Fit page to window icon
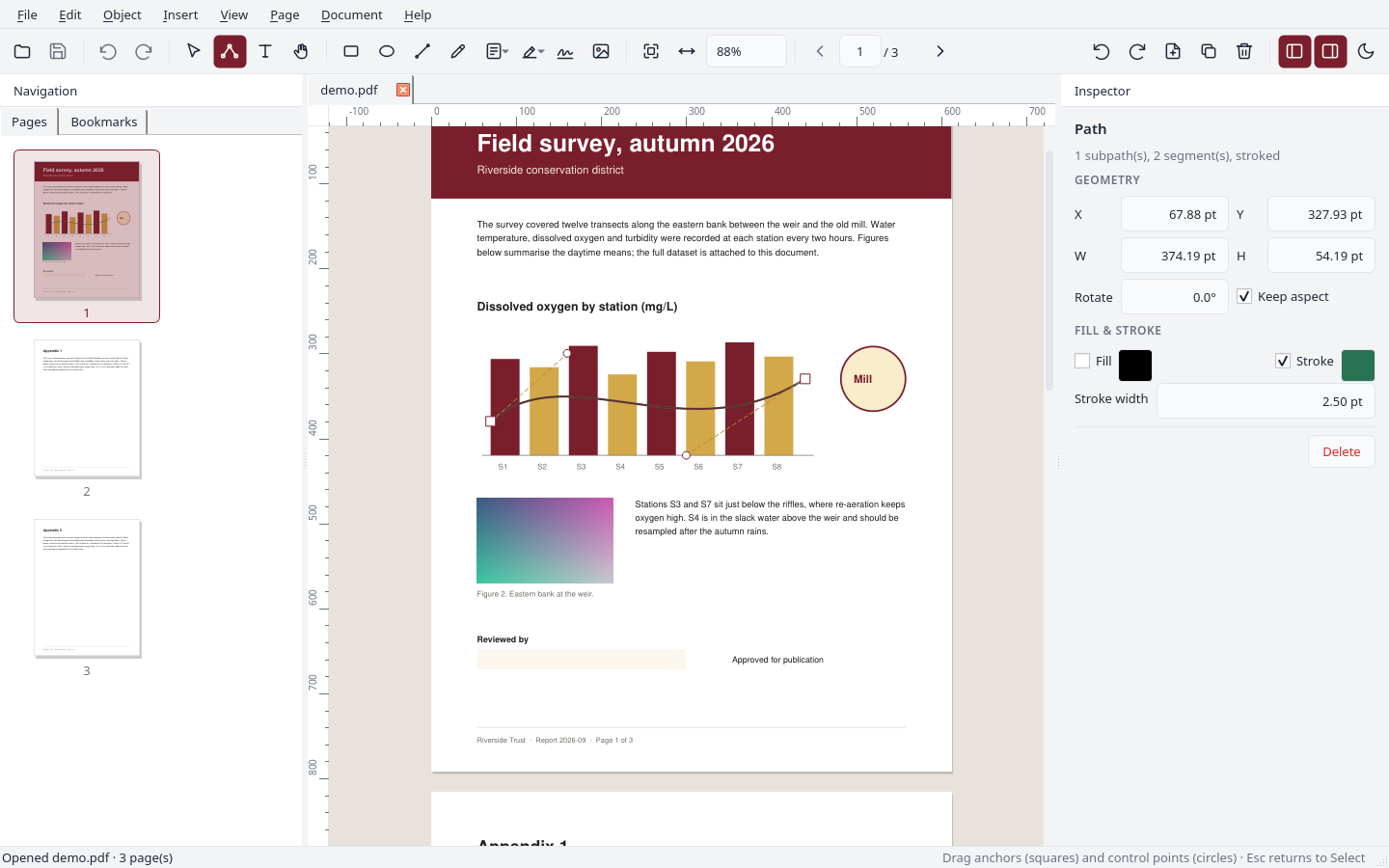Viewport: 1389px width, 868px height. pyautogui.click(x=651, y=51)
